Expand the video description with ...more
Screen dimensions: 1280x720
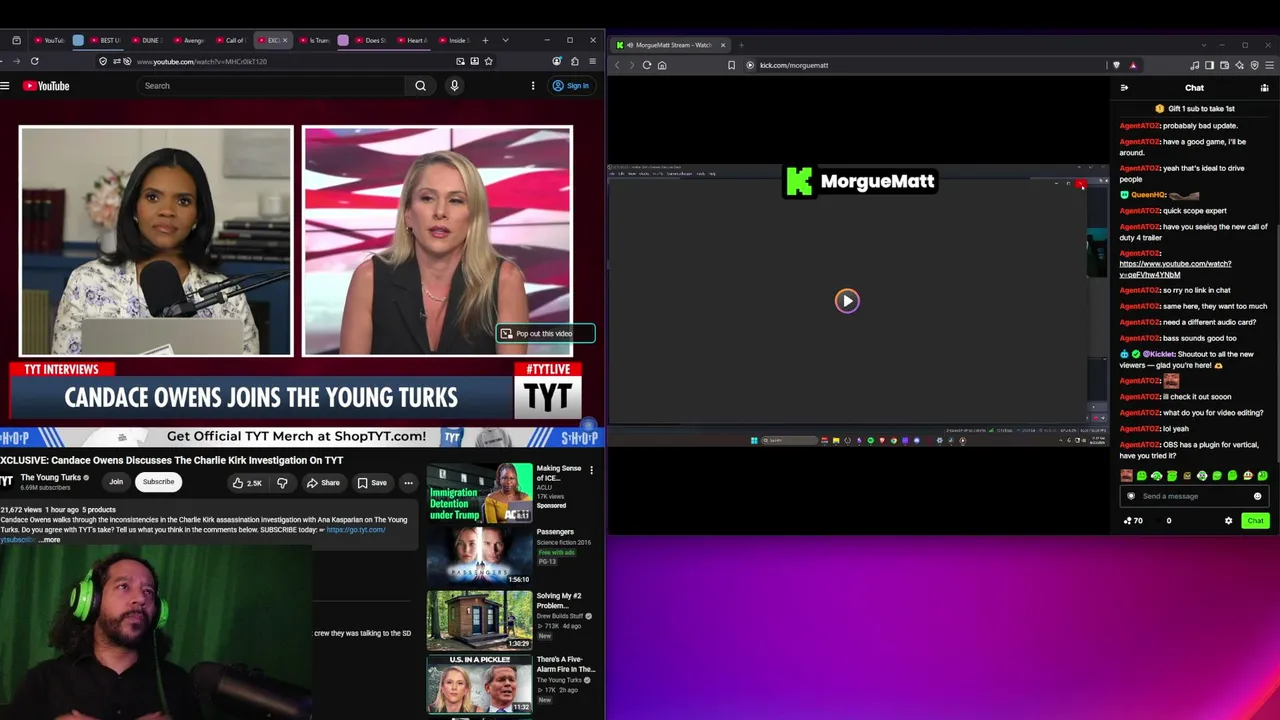click(x=50, y=540)
